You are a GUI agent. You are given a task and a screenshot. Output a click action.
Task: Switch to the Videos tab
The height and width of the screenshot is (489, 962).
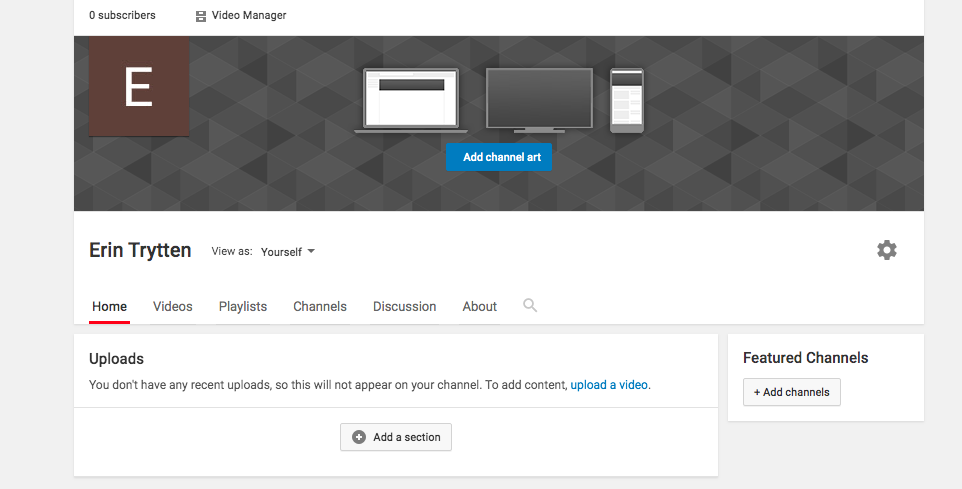(x=172, y=307)
